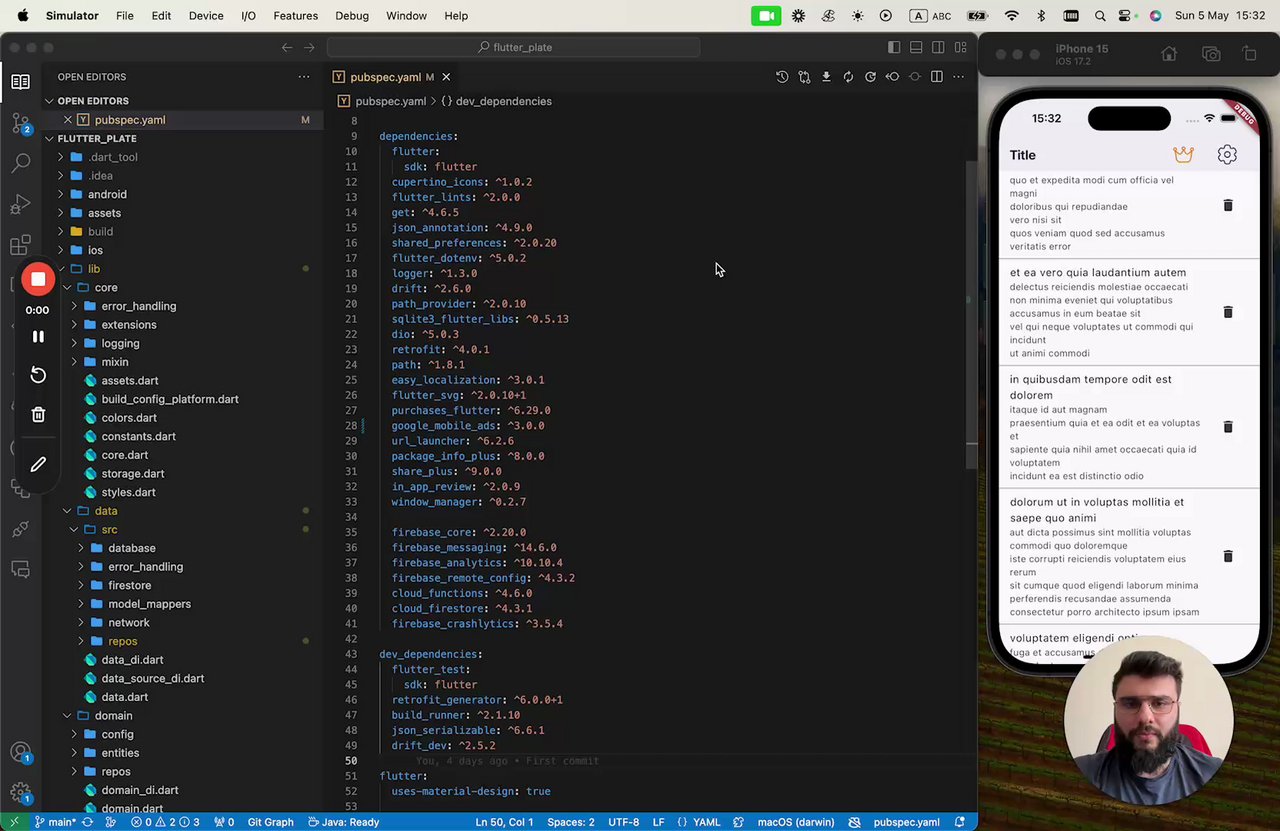Image resolution: width=1280 pixels, height=831 pixels.
Task: Click the circular reload arrow icon in editor toolbar
Action: pyautogui.click(x=870, y=77)
